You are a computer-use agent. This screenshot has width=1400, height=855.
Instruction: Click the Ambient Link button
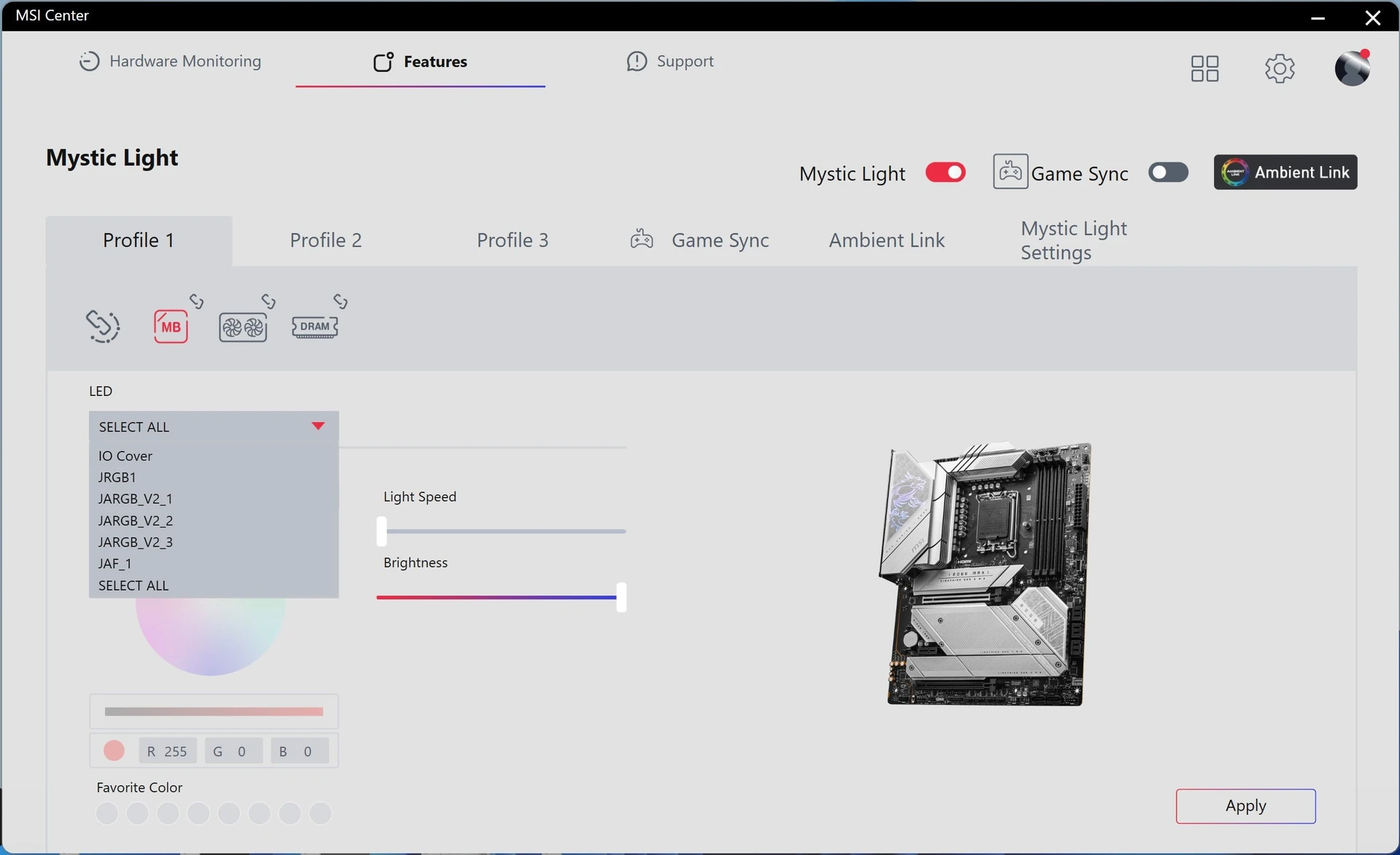point(1286,172)
